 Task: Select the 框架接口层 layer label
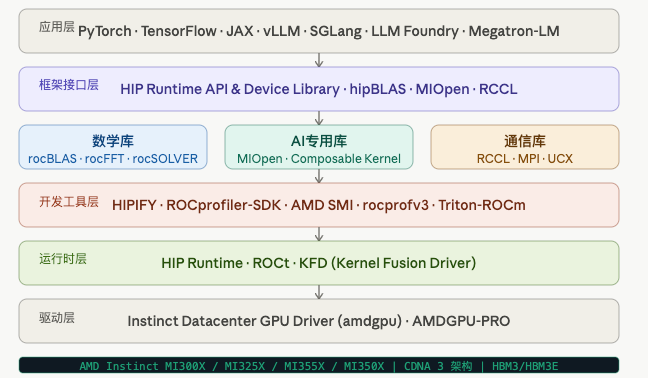[x=69, y=85]
